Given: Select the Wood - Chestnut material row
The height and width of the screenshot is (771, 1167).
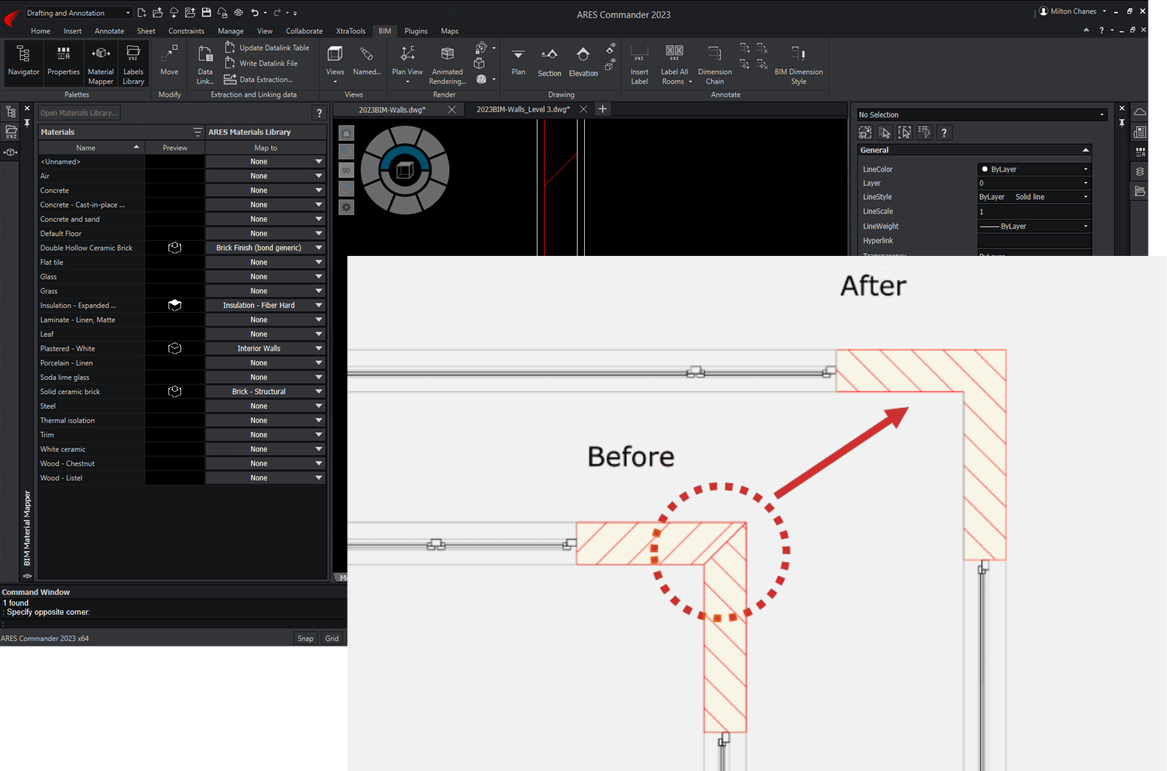Looking at the screenshot, I should pyautogui.click(x=91, y=464).
